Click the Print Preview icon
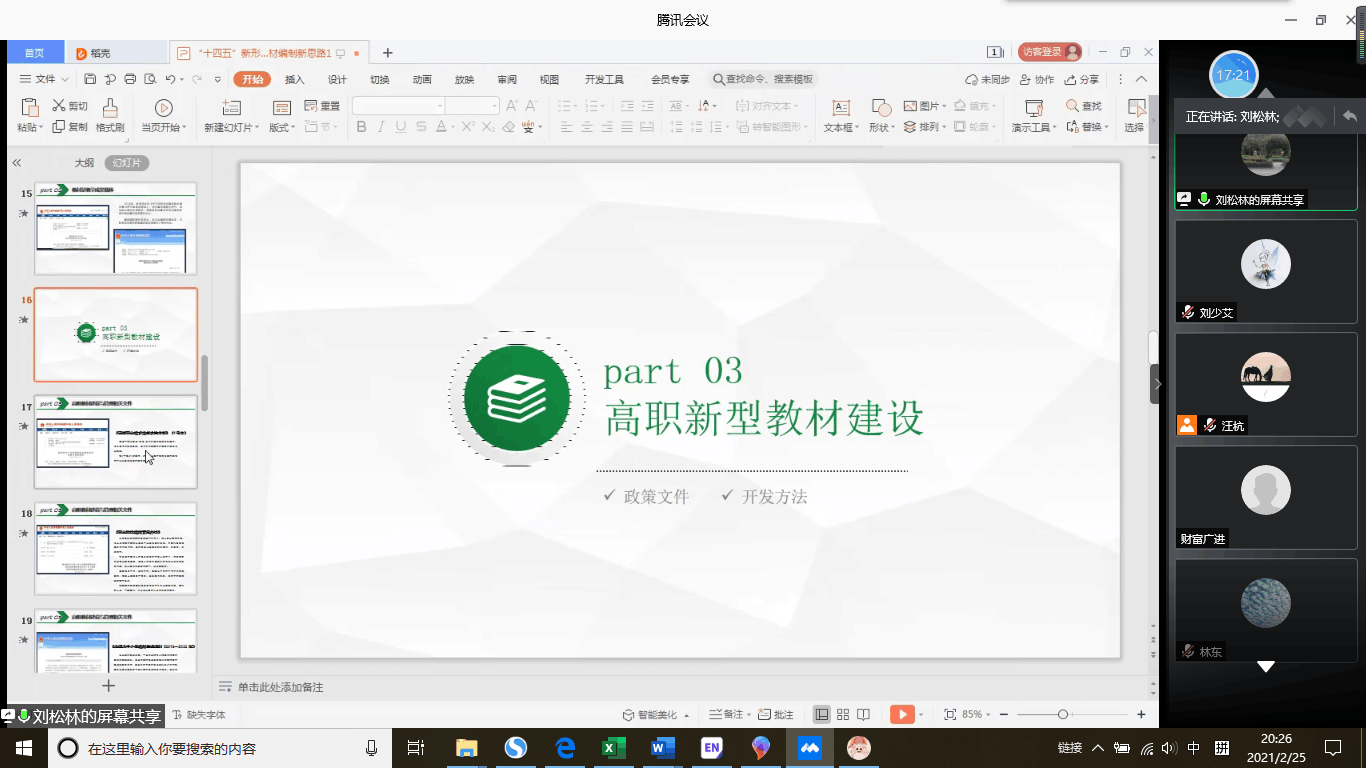Screen dimensions: 1366x768 (150, 80)
